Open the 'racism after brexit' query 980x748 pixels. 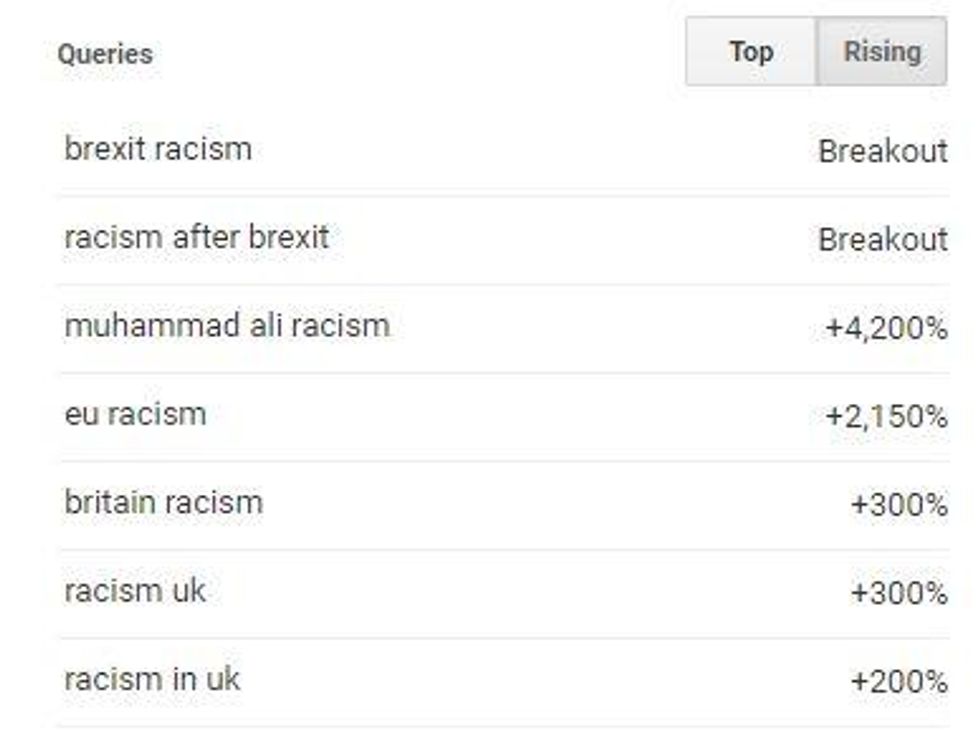196,238
